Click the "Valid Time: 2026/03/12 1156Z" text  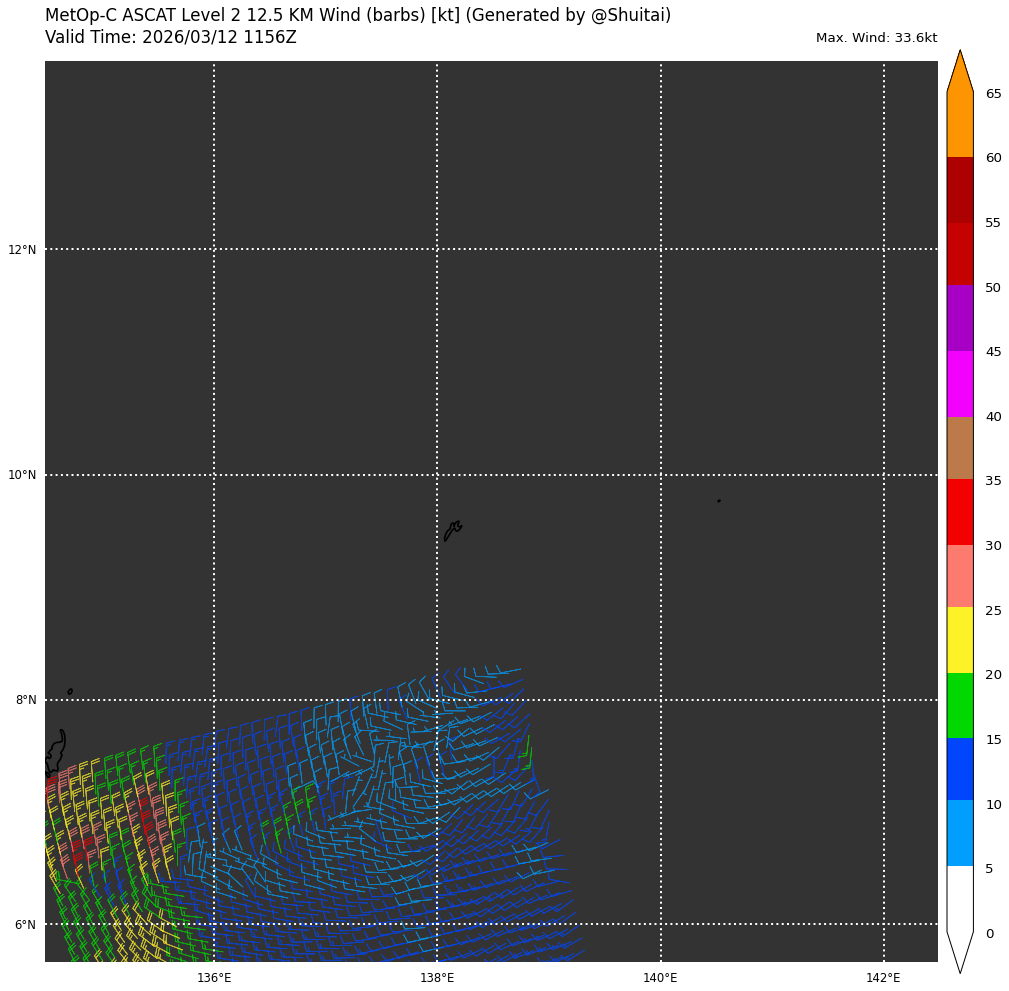[171, 38]
